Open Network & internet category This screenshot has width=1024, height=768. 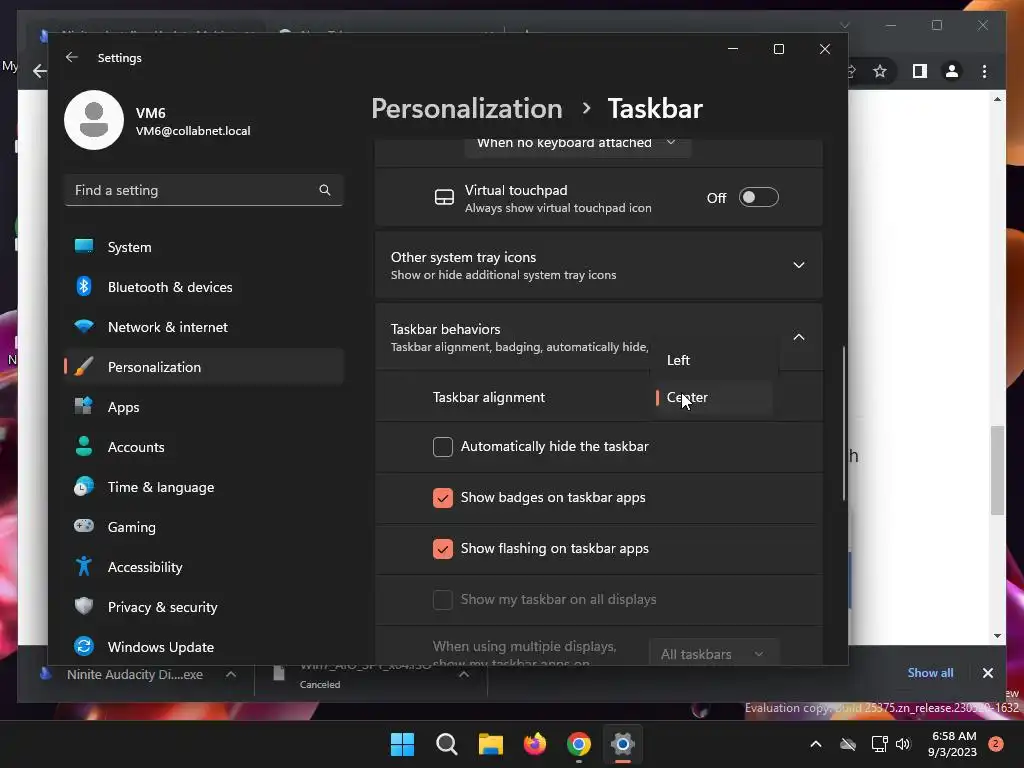pos(204,327)
